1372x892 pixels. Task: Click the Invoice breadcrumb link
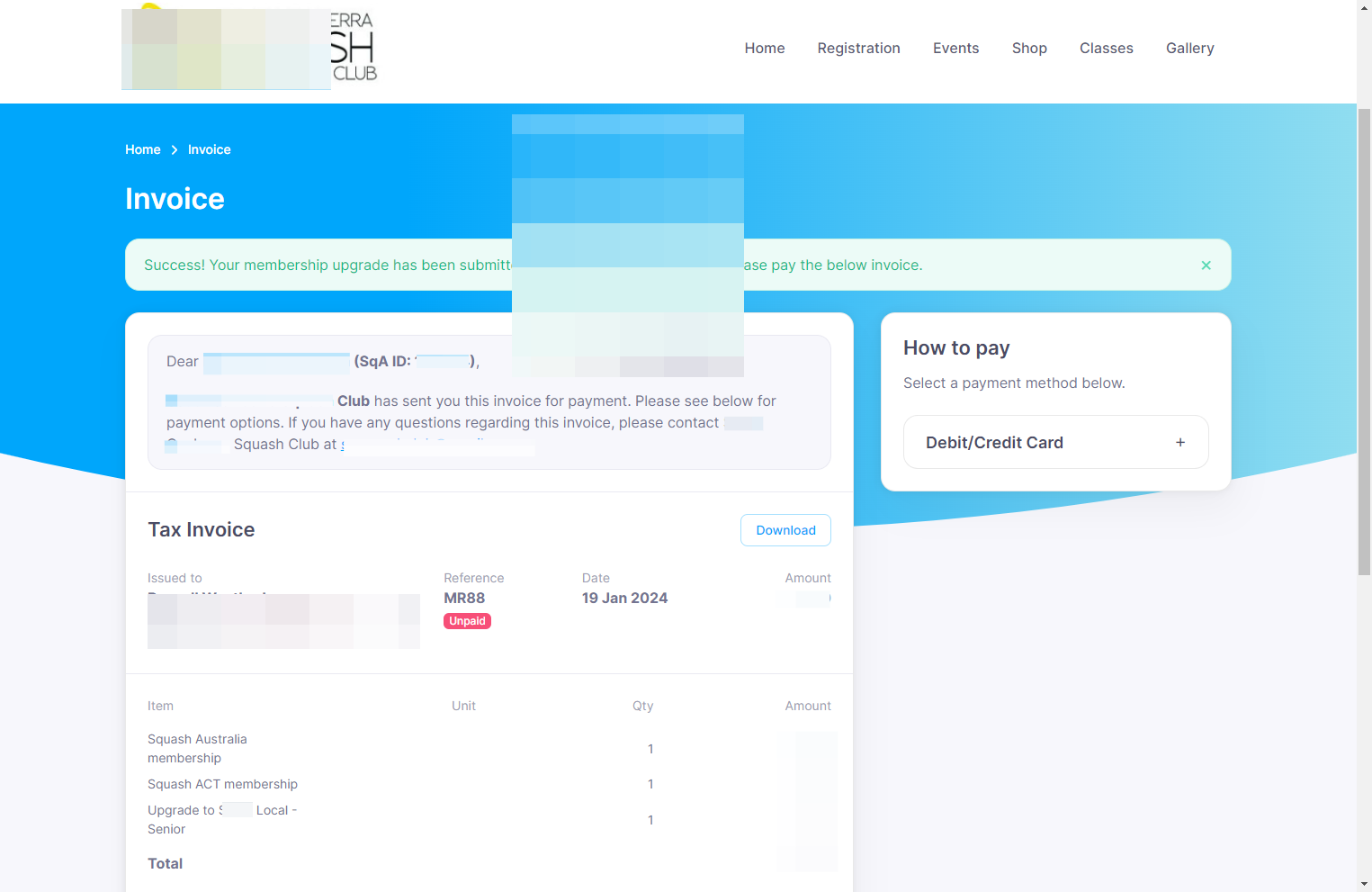pos(209,149)
